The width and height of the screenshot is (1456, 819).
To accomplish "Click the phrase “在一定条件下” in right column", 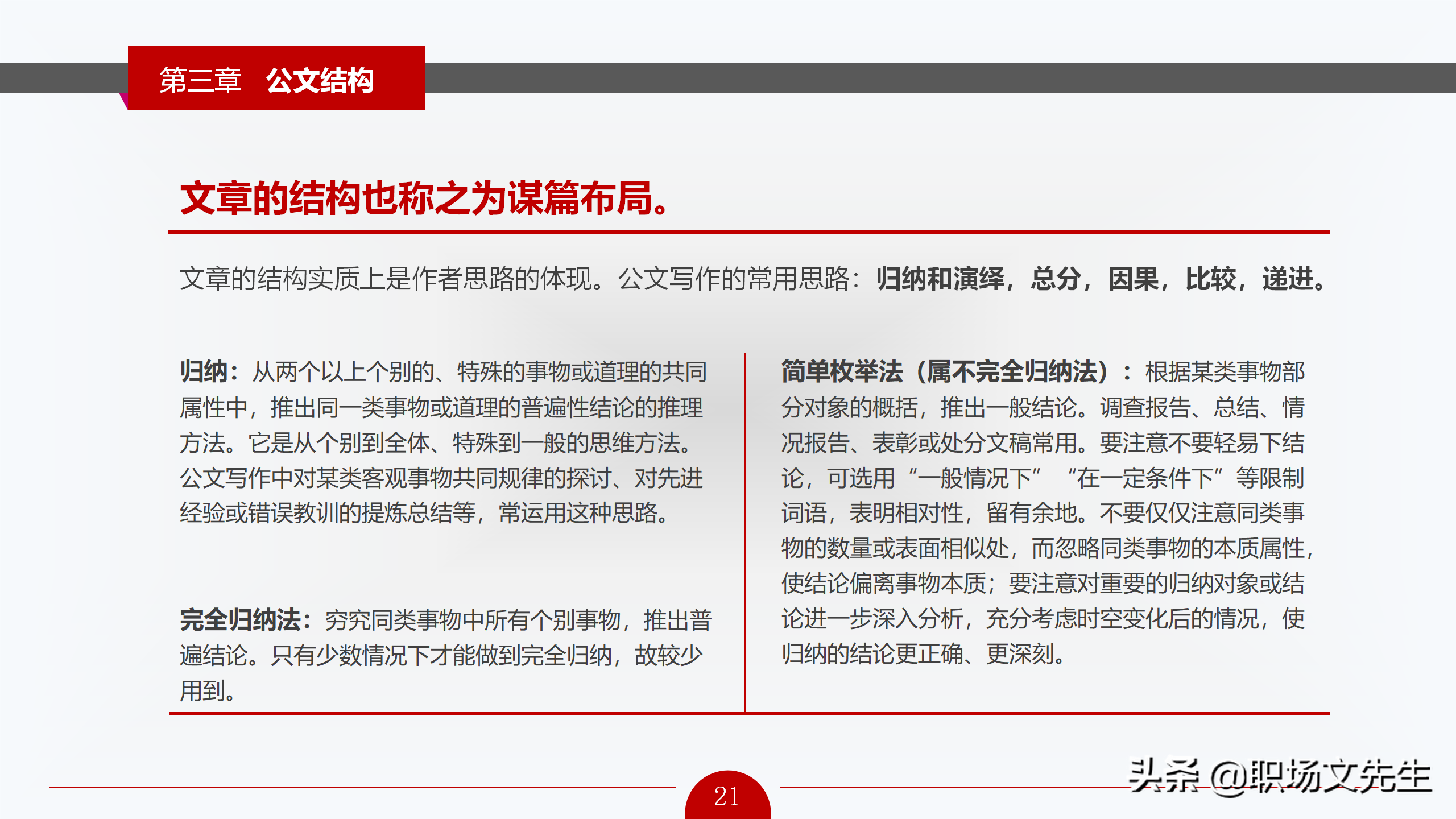I will pyautogui.click(x=1147, y=478).
